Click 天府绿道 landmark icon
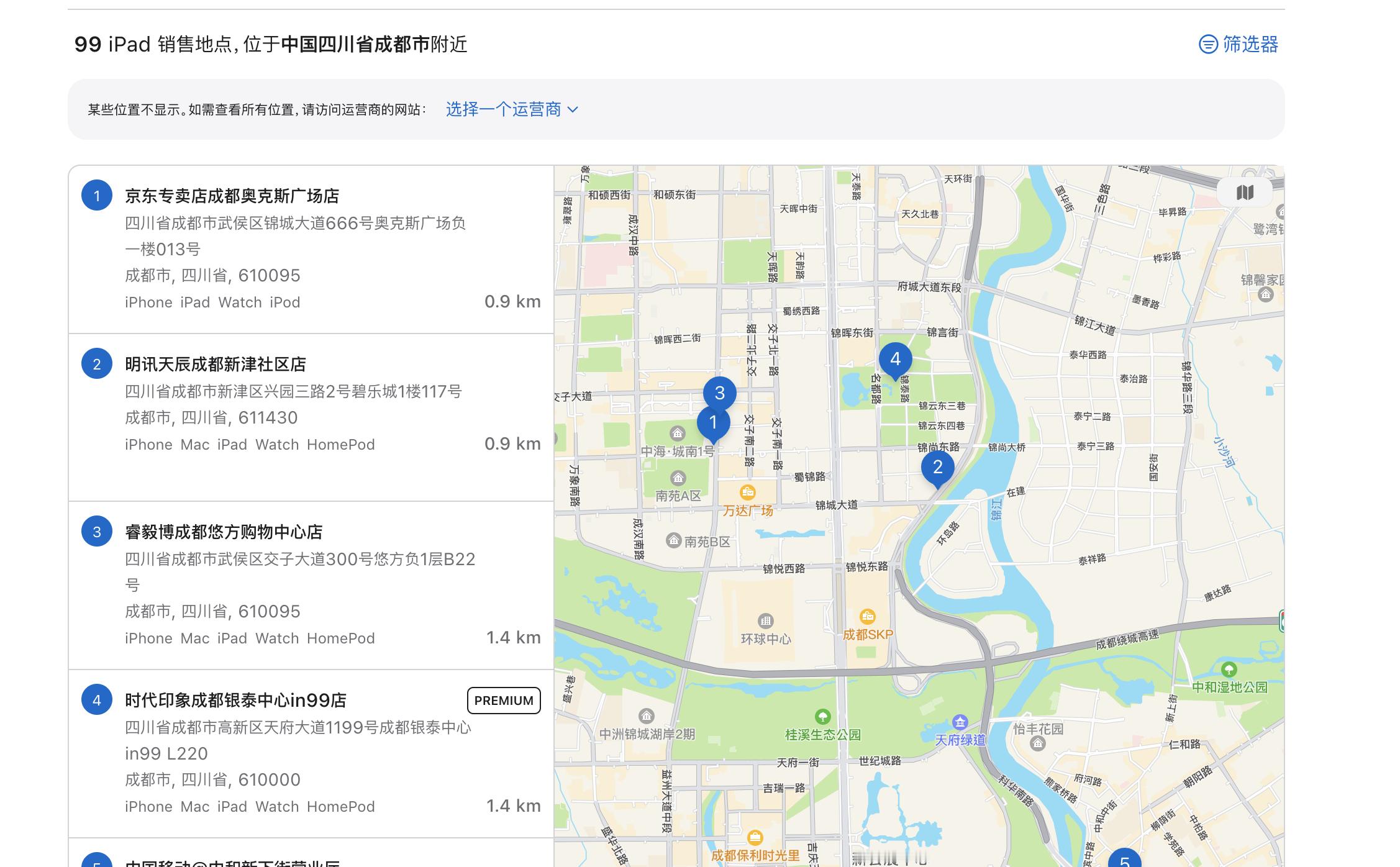The image size is (1400, 867). [x=960, y=722]
